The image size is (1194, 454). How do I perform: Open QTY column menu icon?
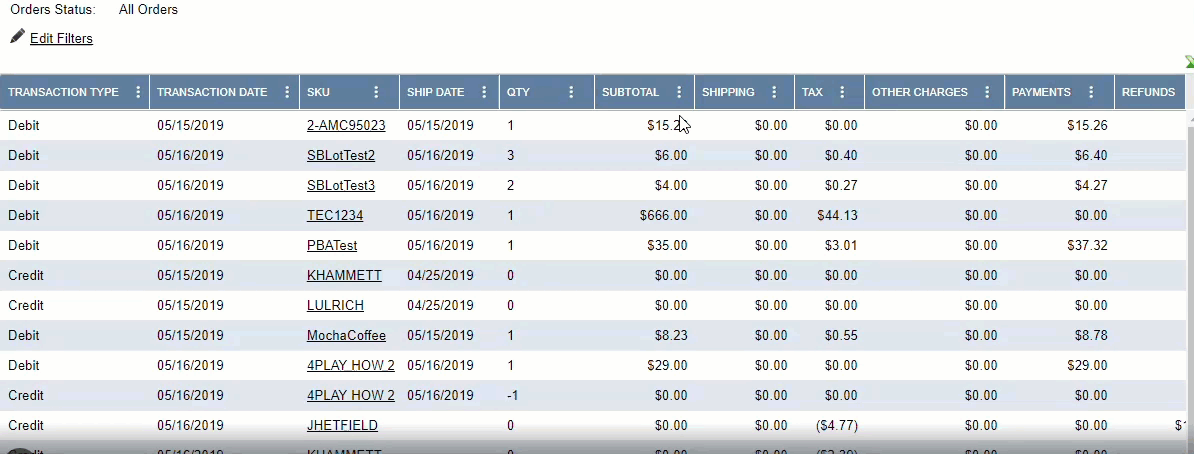pyautogui.click(x=571, y=92)
